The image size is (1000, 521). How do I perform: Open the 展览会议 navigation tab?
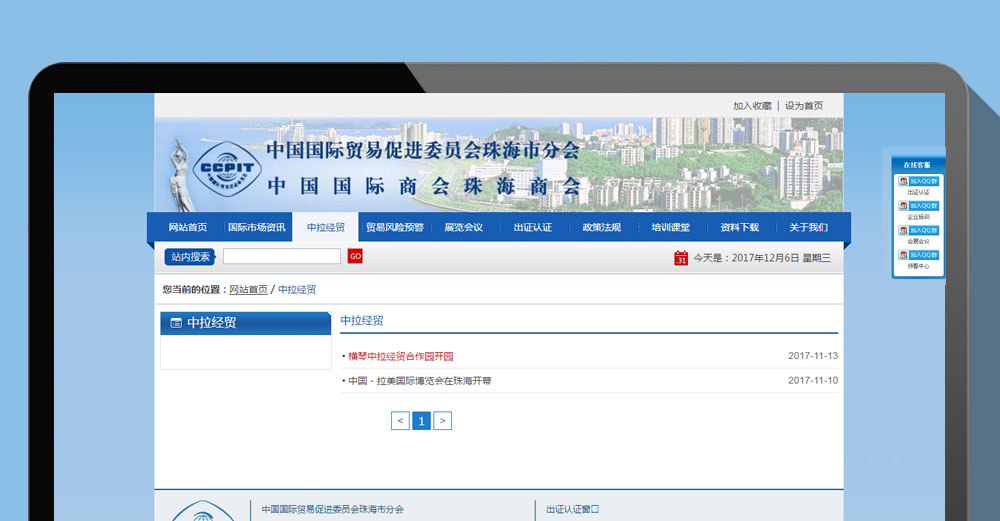464,227
